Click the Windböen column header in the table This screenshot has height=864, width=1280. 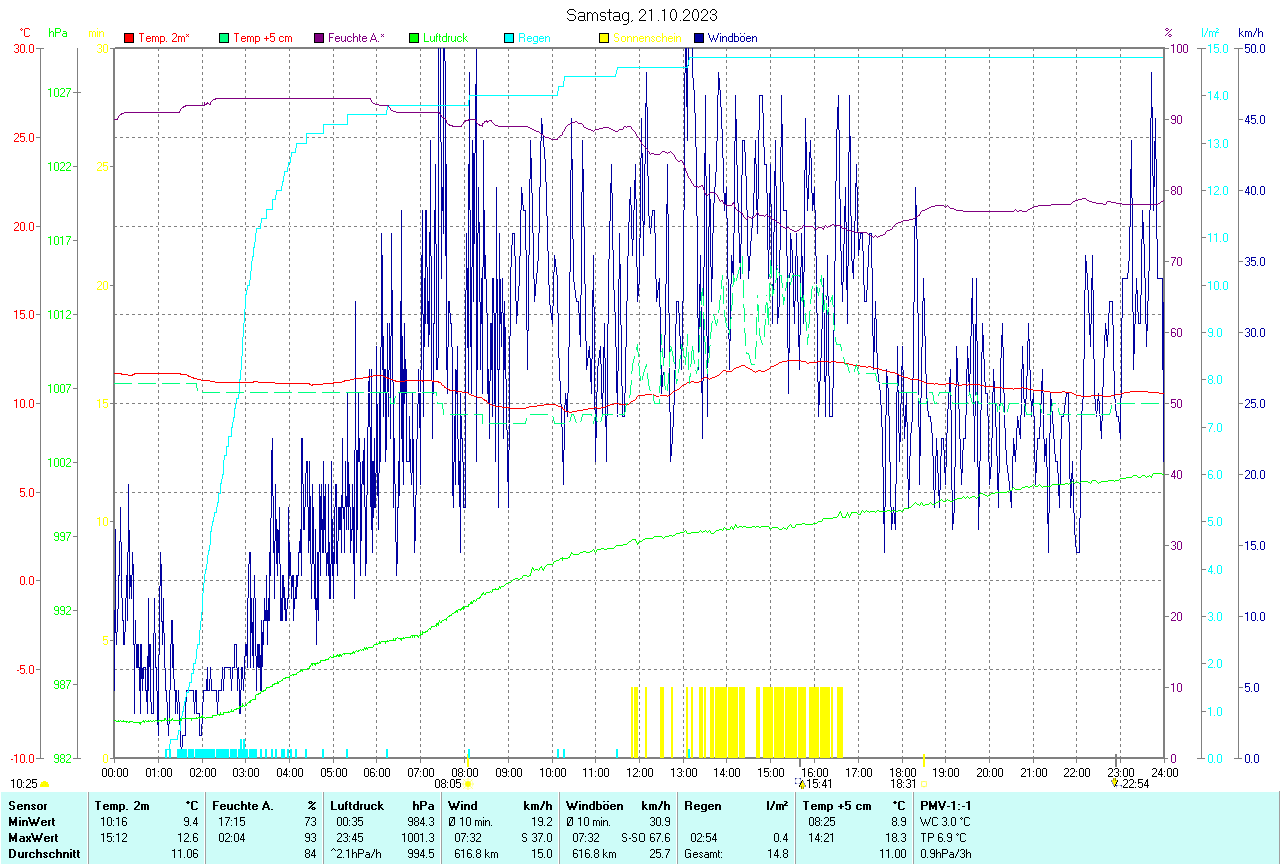(x=594, y=806)
